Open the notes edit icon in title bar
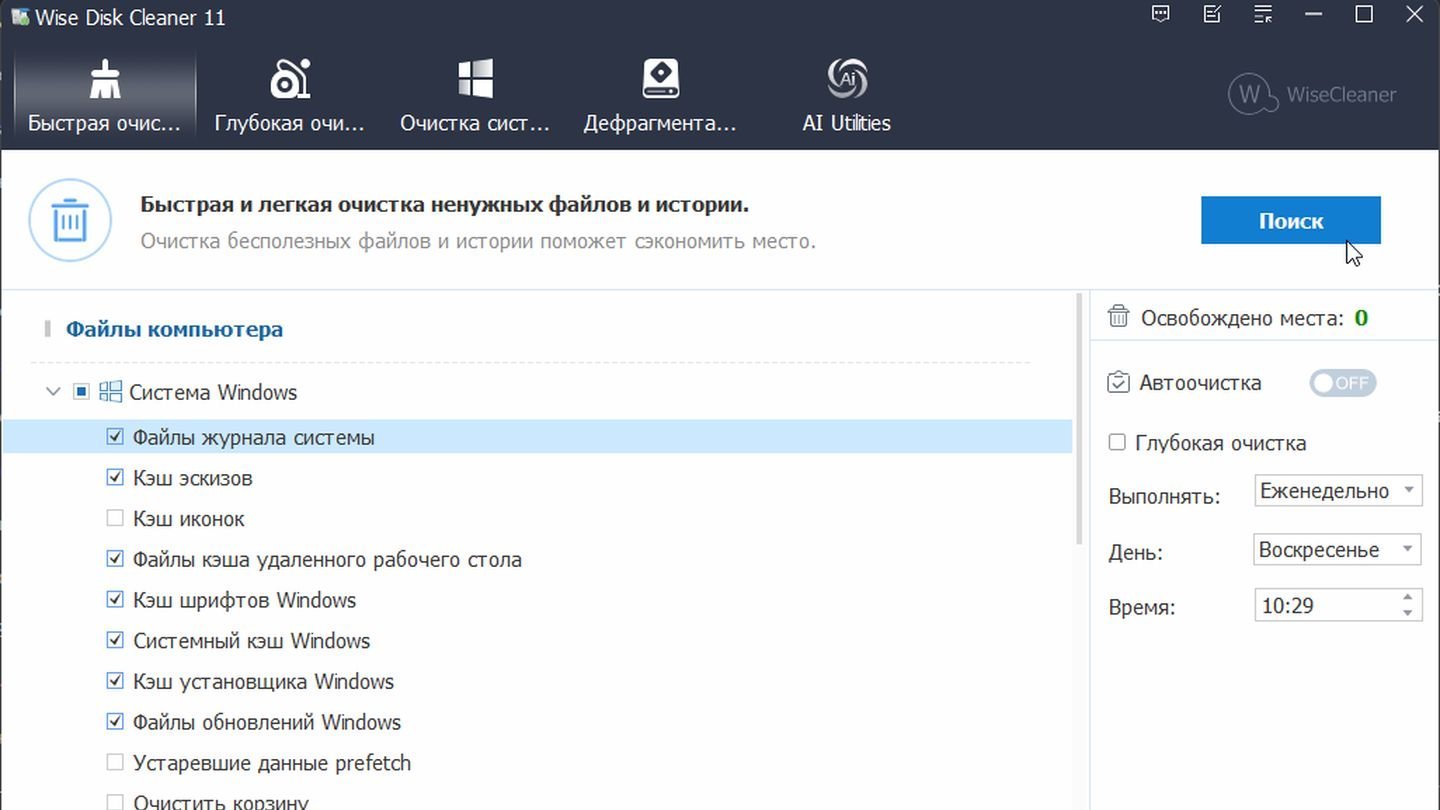This screenshot has width=1440, height=810. point(1212,14)
